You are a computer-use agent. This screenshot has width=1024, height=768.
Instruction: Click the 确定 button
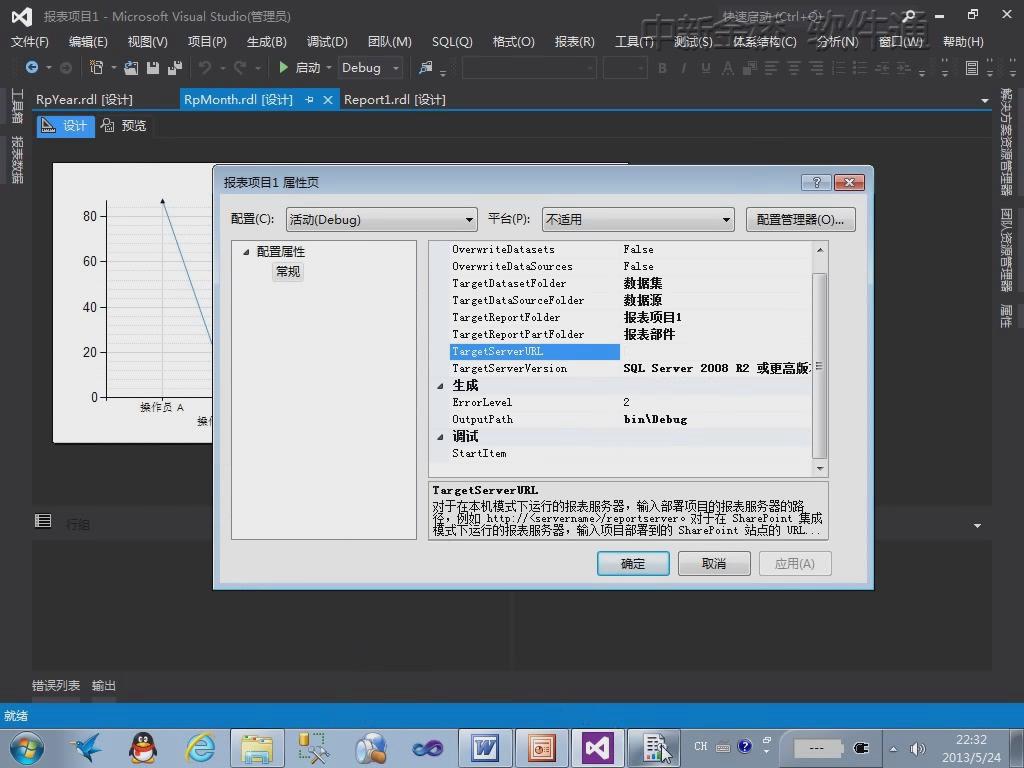[x=633, y=563]
